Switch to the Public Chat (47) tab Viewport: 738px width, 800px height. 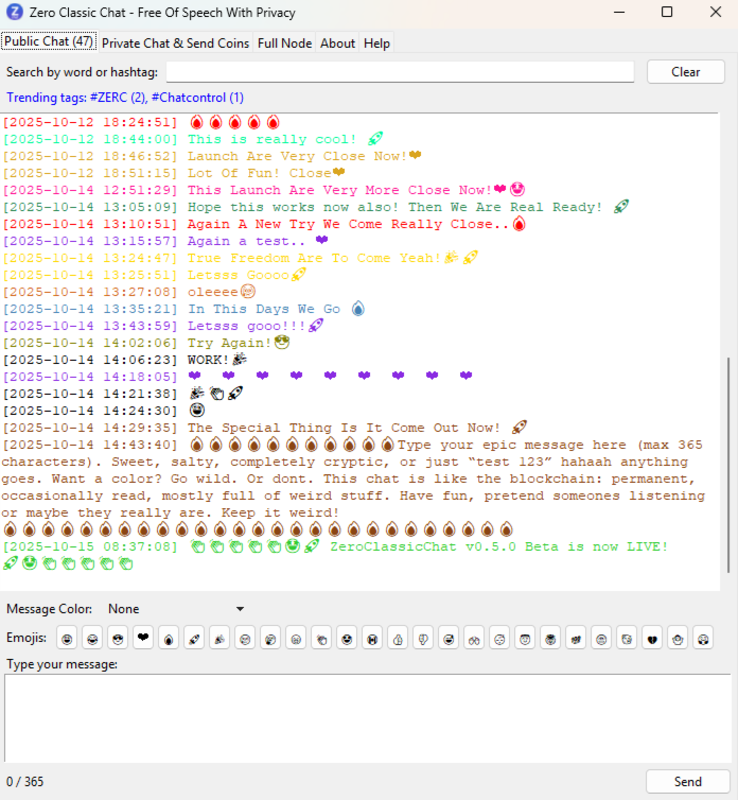coord(49,42)
